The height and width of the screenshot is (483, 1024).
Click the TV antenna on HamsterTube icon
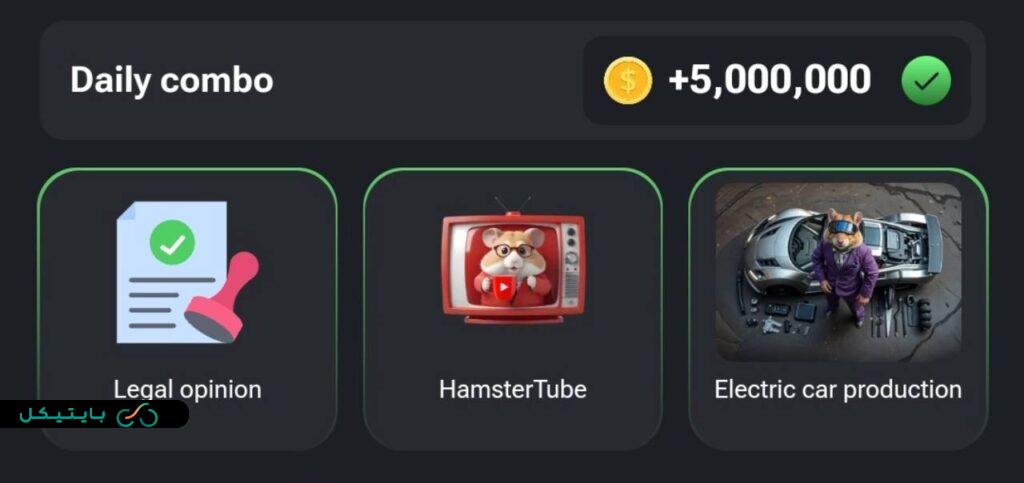point(513,204)
